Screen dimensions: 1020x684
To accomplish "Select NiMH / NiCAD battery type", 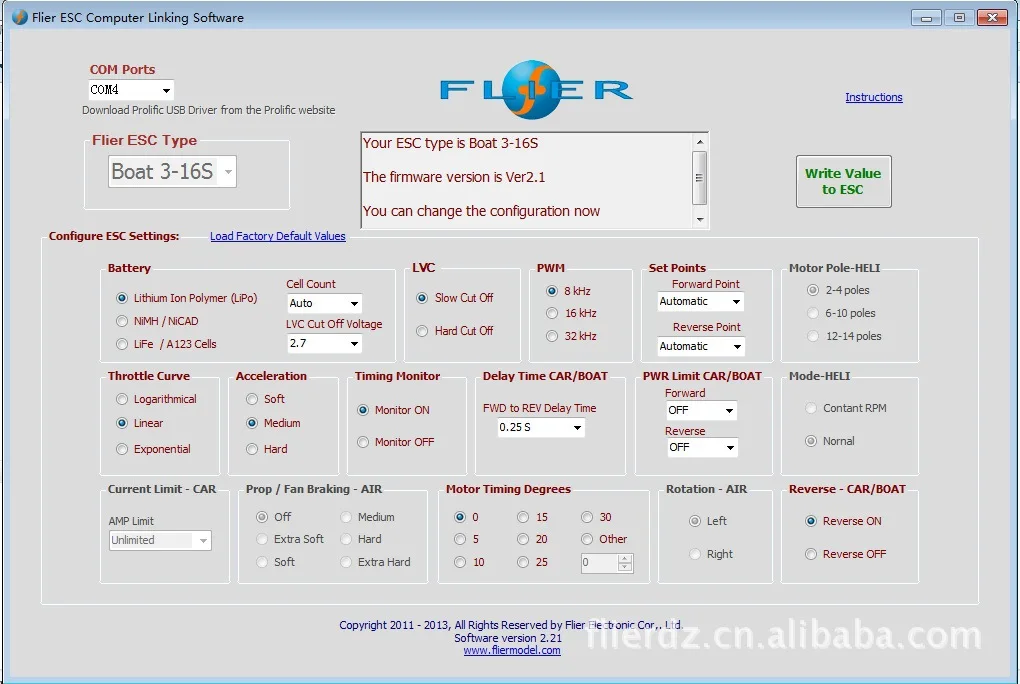I will [157, 321].
